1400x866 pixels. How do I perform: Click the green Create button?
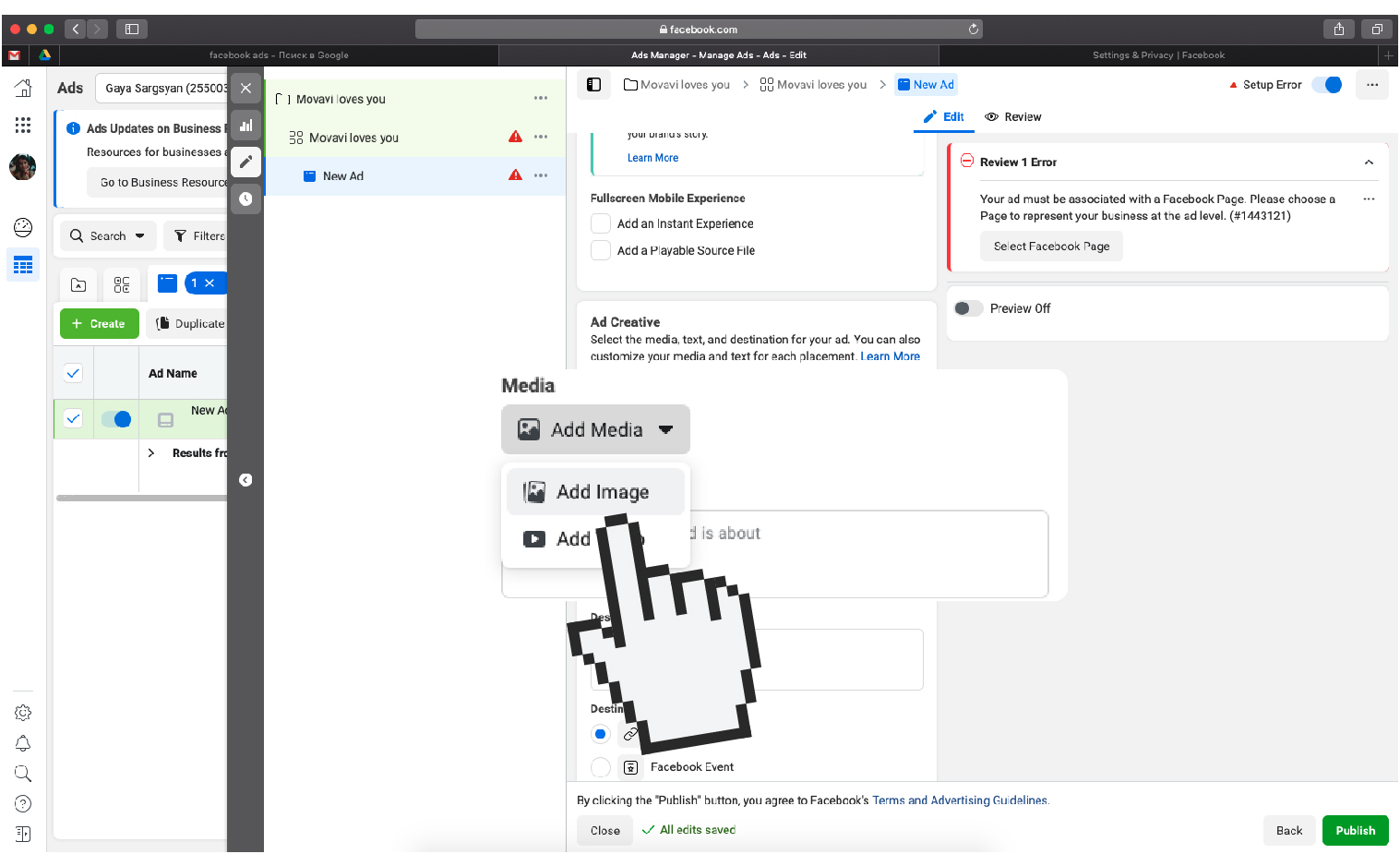point(99,324)
